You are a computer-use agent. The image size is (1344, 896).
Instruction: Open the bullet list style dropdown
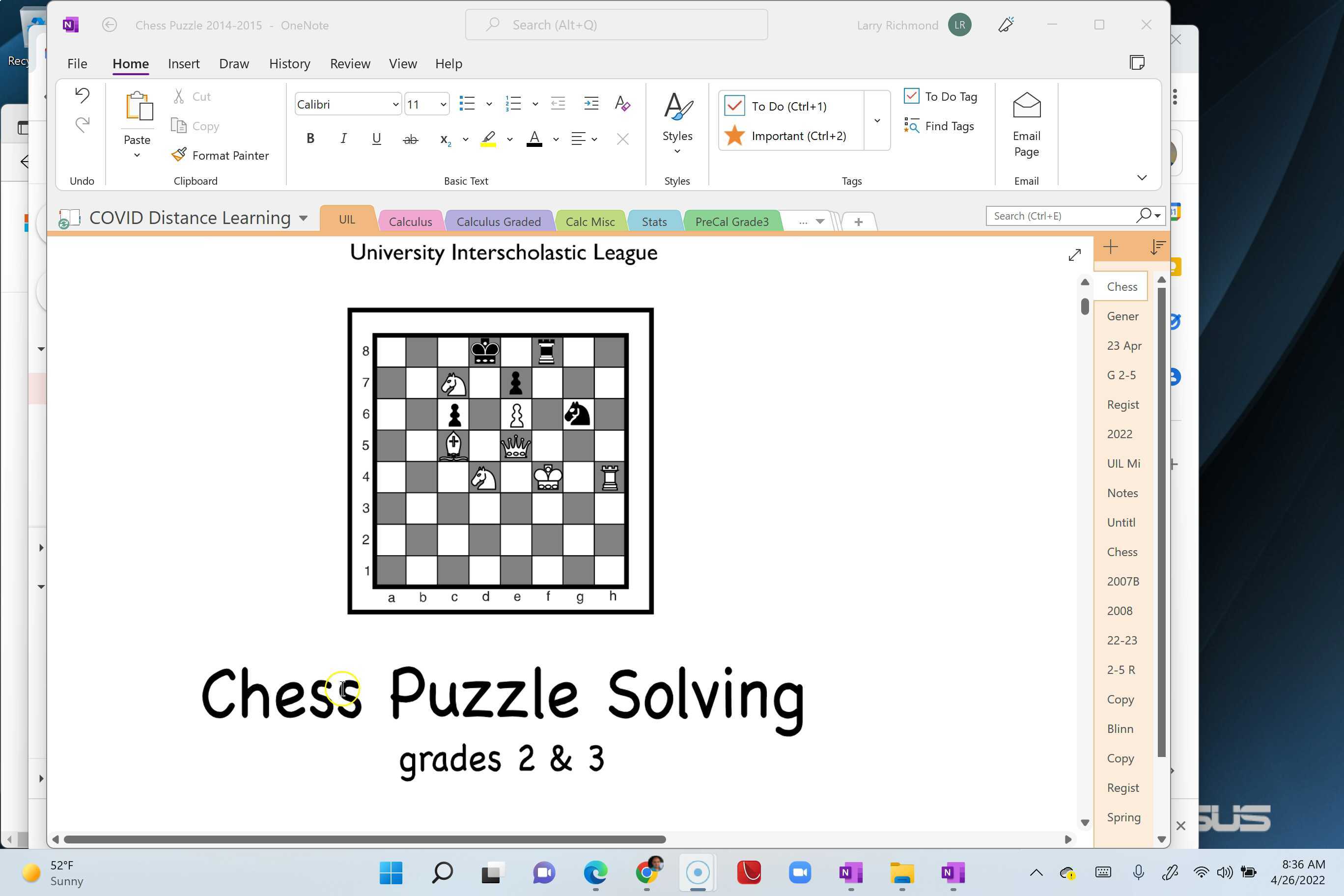[x=489, y=104]
